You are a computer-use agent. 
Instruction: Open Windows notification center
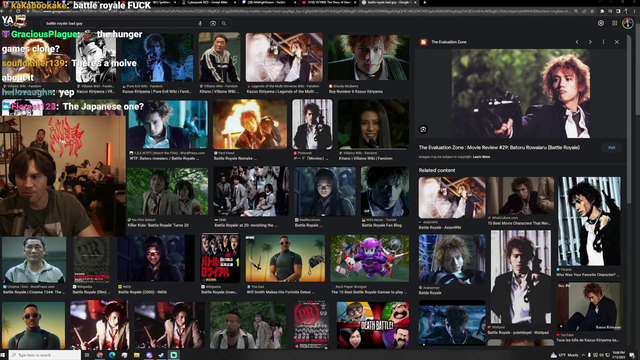[x=632, y=355]
